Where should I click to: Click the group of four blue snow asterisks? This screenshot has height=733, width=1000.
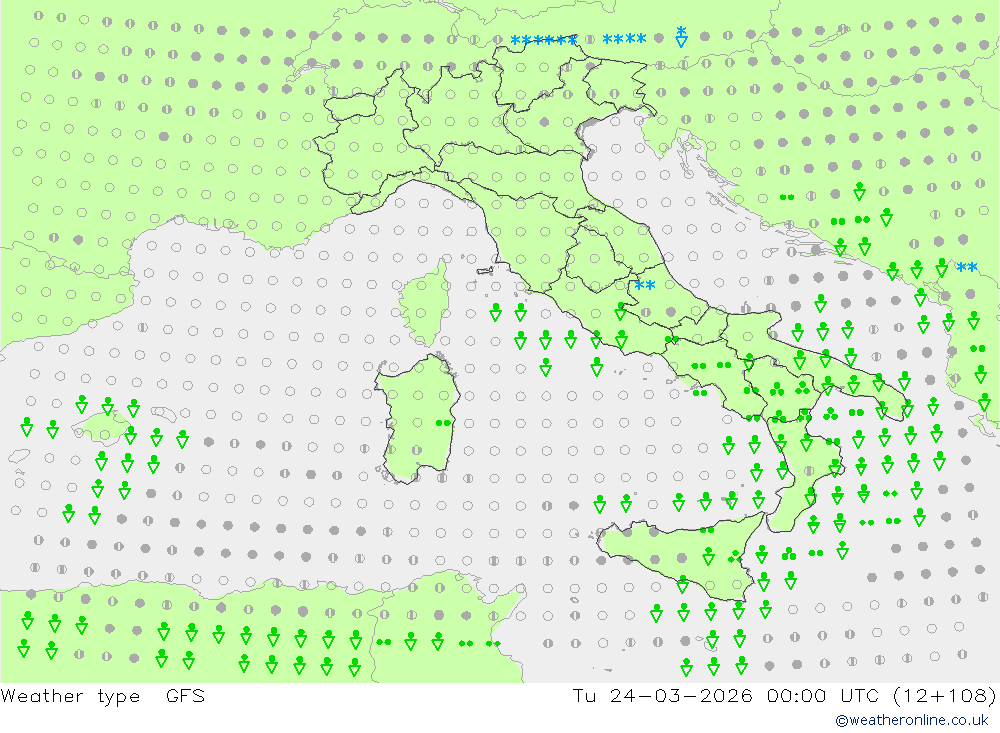point(624,39)
